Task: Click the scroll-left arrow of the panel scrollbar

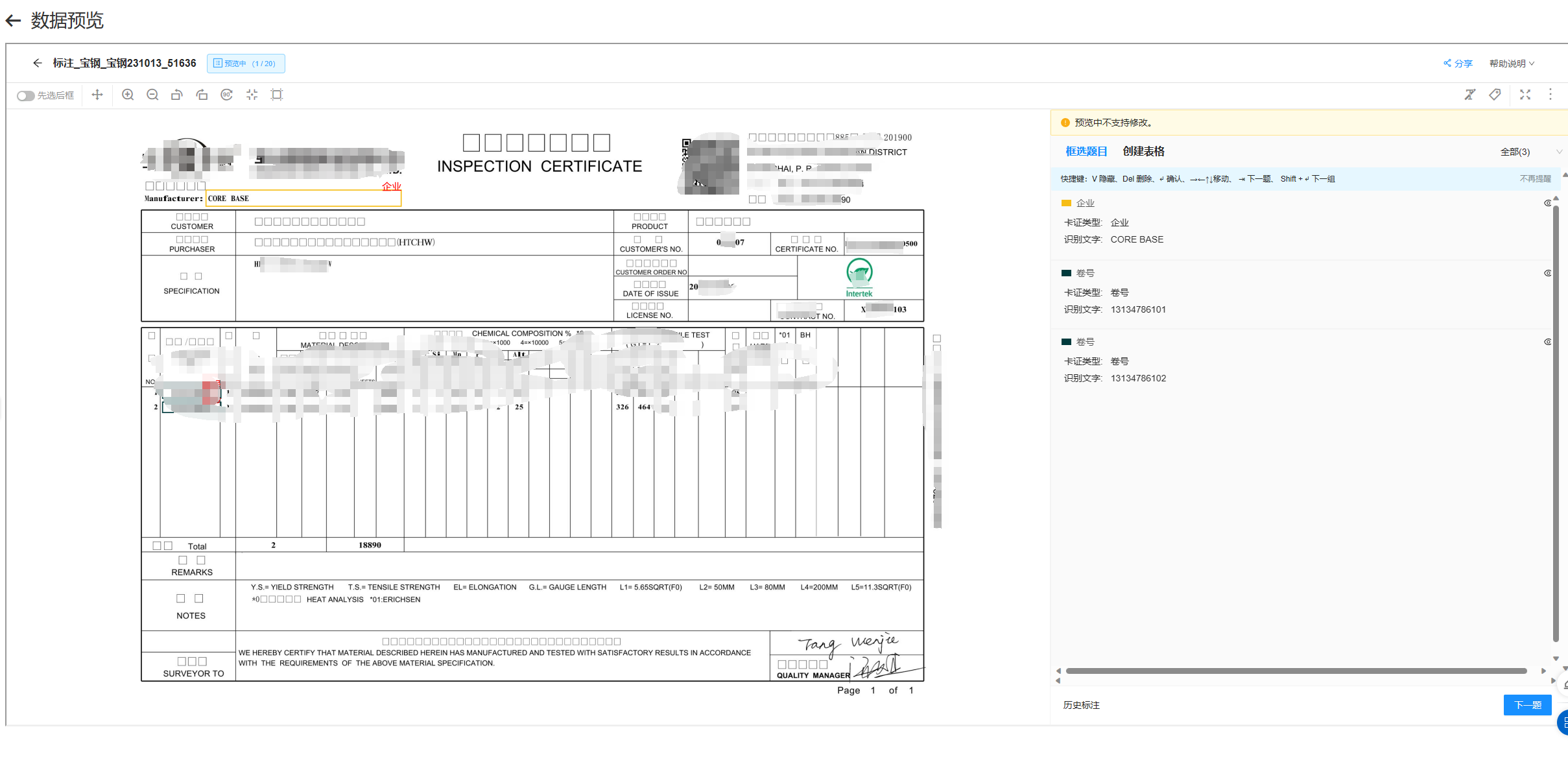Action: 1058,671
